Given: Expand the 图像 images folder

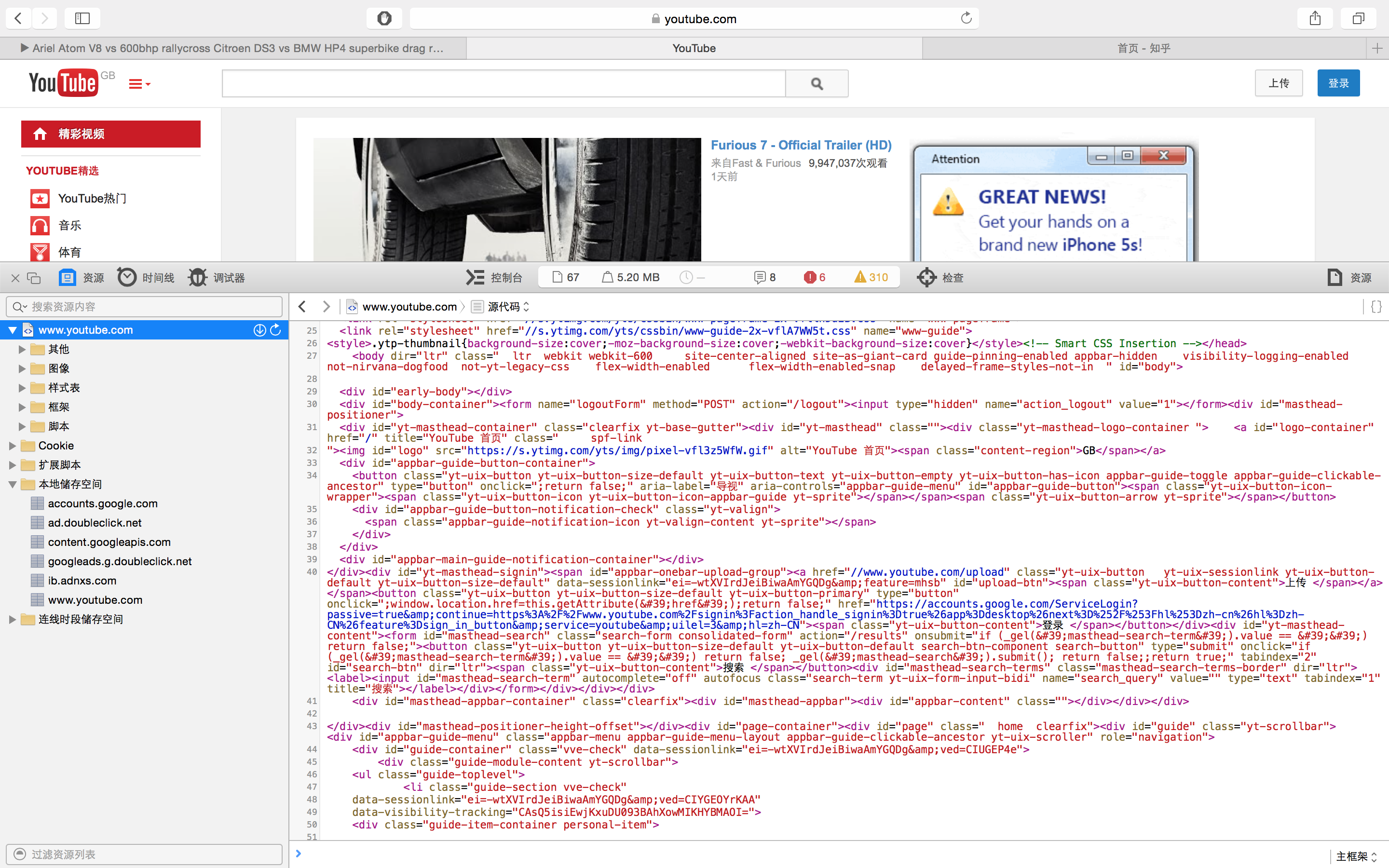Looking at the screenshot, I should 22,368.
